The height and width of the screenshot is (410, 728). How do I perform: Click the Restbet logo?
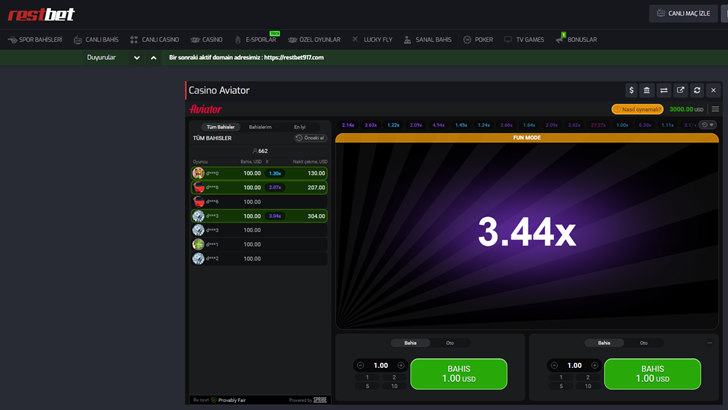point(41,14)
